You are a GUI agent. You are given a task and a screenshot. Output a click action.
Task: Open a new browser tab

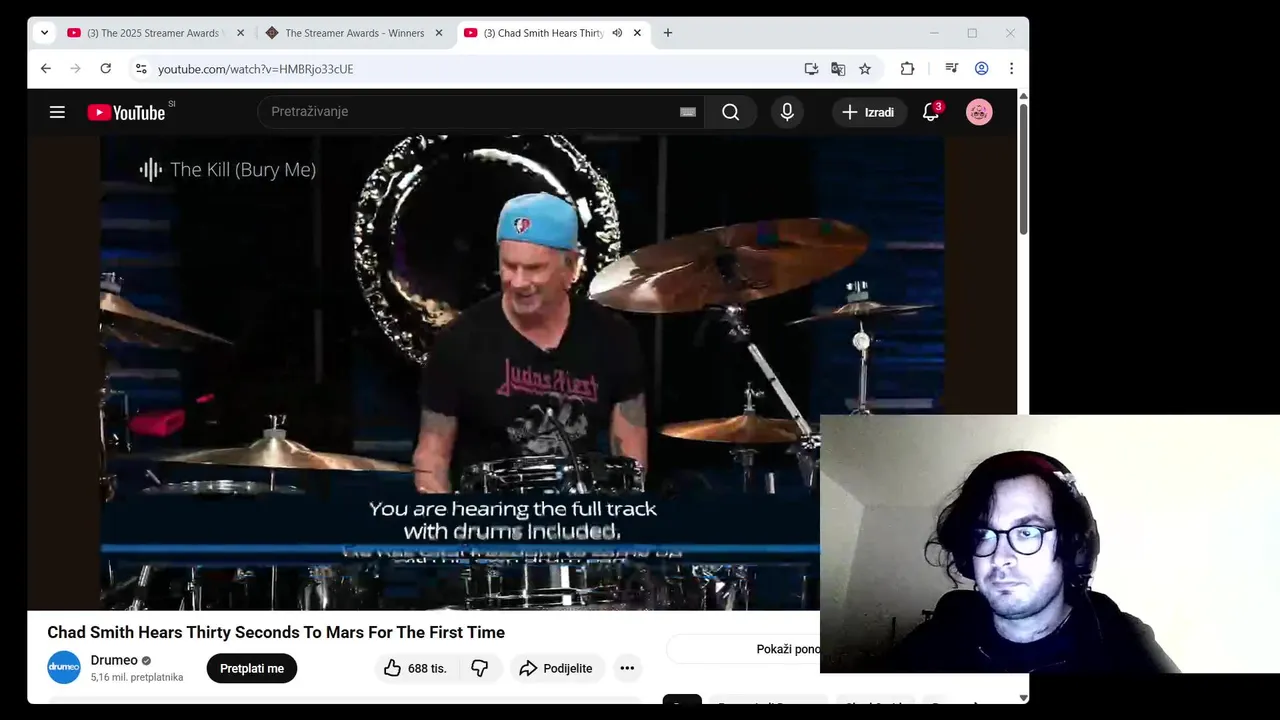[668, 33]
